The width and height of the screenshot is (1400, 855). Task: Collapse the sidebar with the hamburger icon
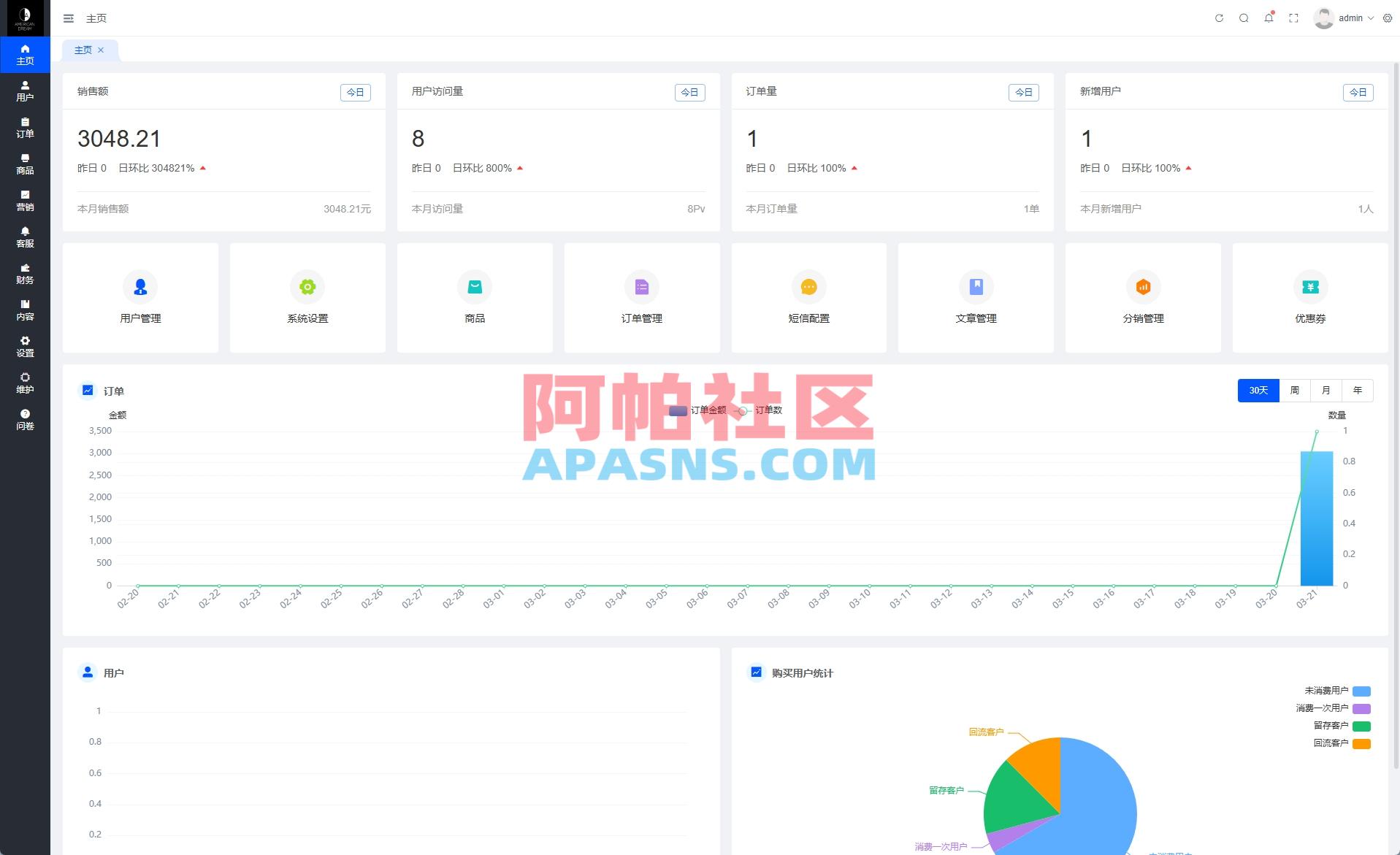pyautogui.click(x=68, y=18)
